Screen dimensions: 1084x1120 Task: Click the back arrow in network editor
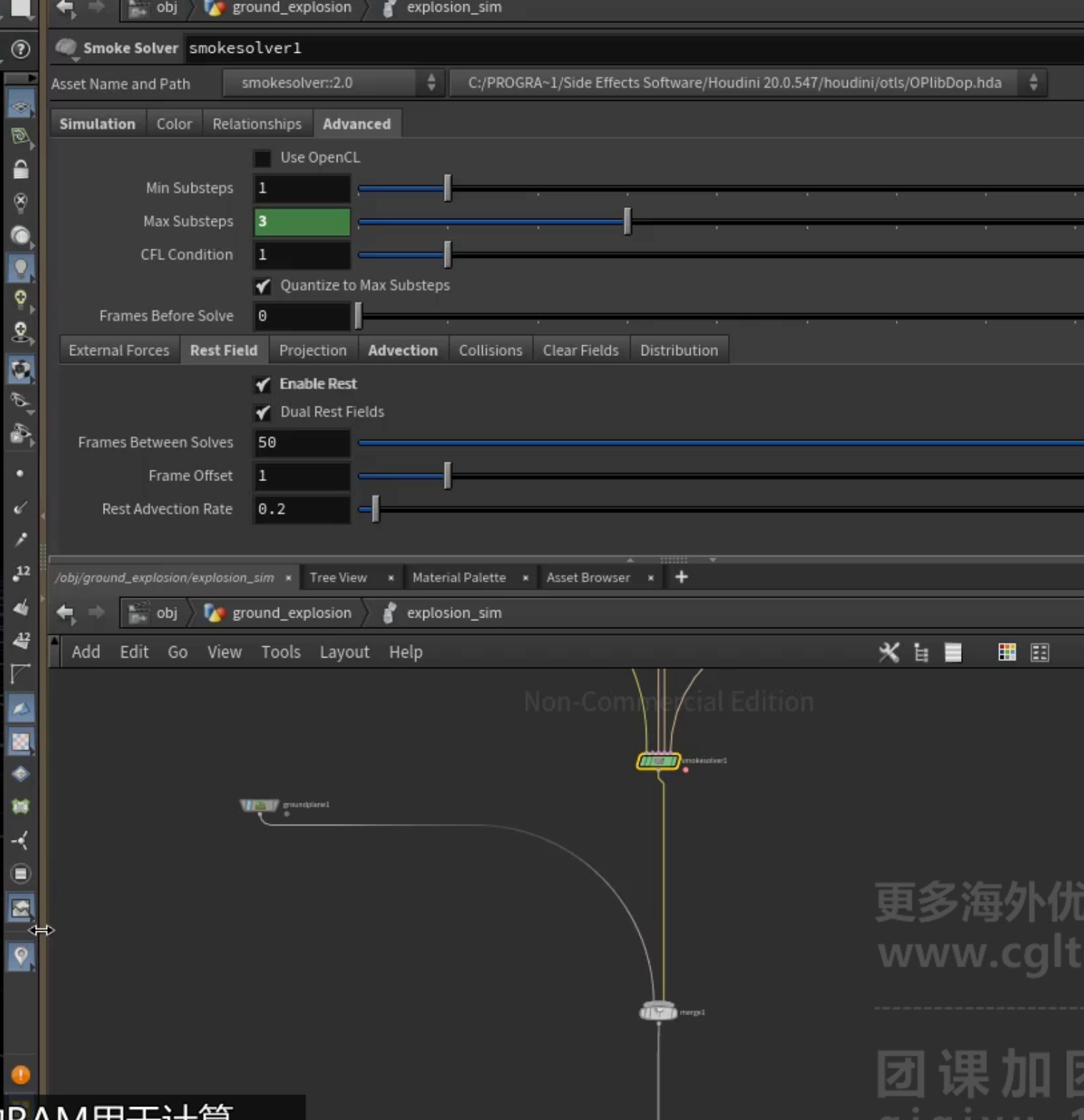coord(66,613)
